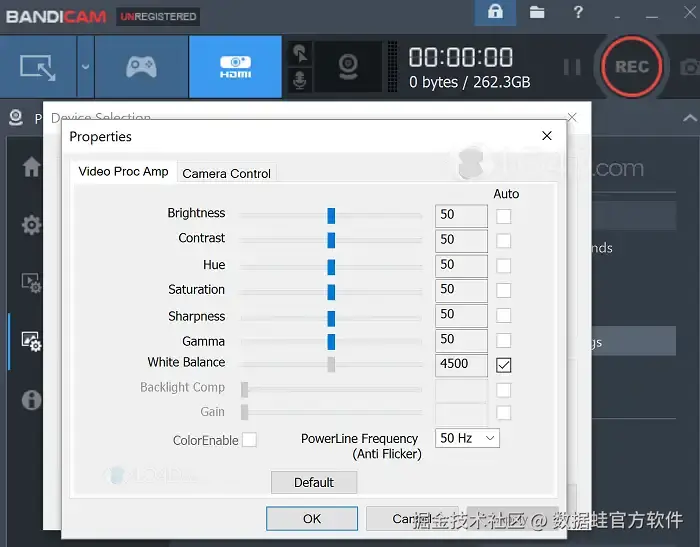
Task: Adjust the Sharpness slider
Action: point(331,318)
